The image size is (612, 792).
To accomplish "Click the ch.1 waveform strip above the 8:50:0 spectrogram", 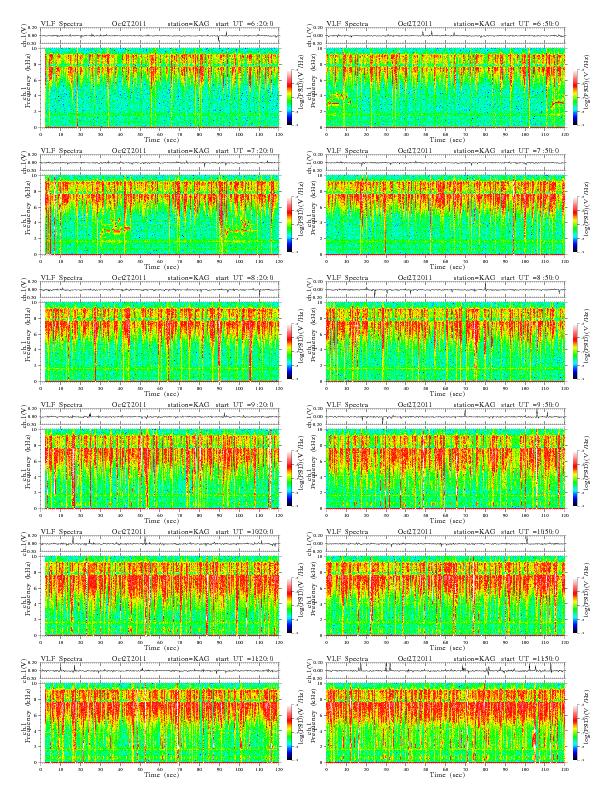I will pyautogui.click(x=445, y=290).
